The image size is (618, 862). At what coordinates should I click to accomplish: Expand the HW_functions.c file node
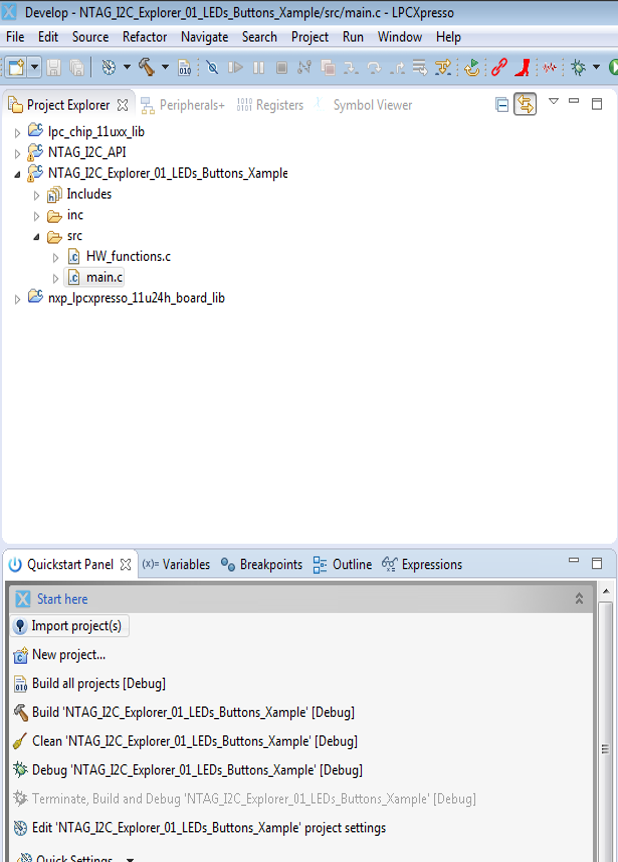click(x=55, y=257)
